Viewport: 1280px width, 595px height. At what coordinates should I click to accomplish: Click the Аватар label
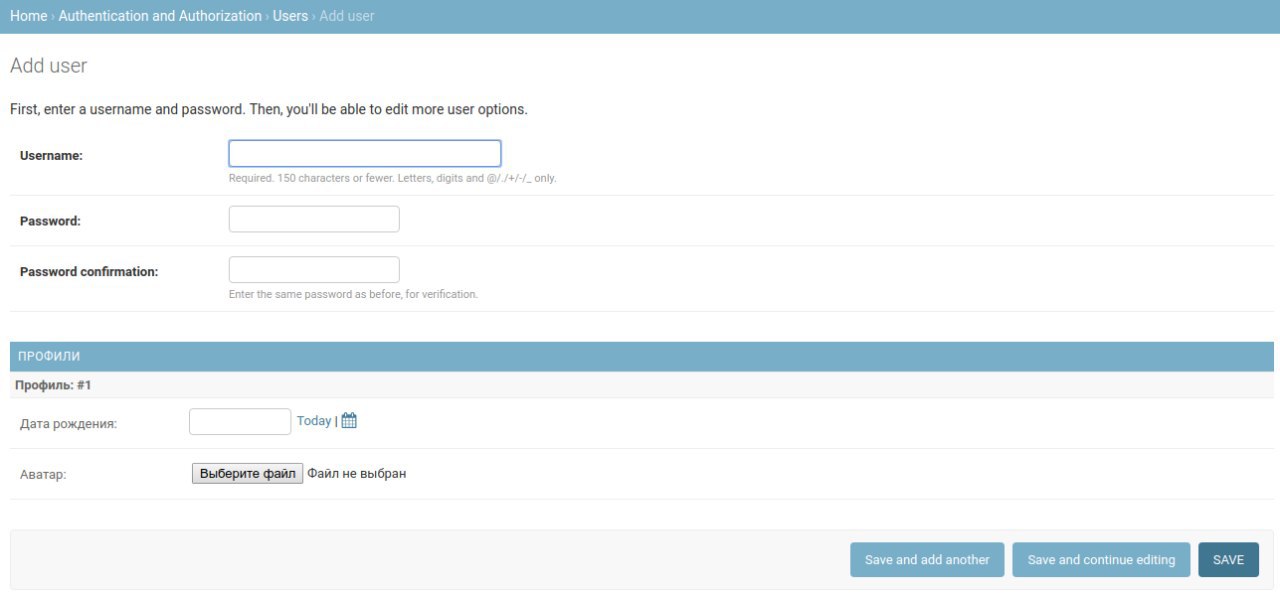coord(43,475)
